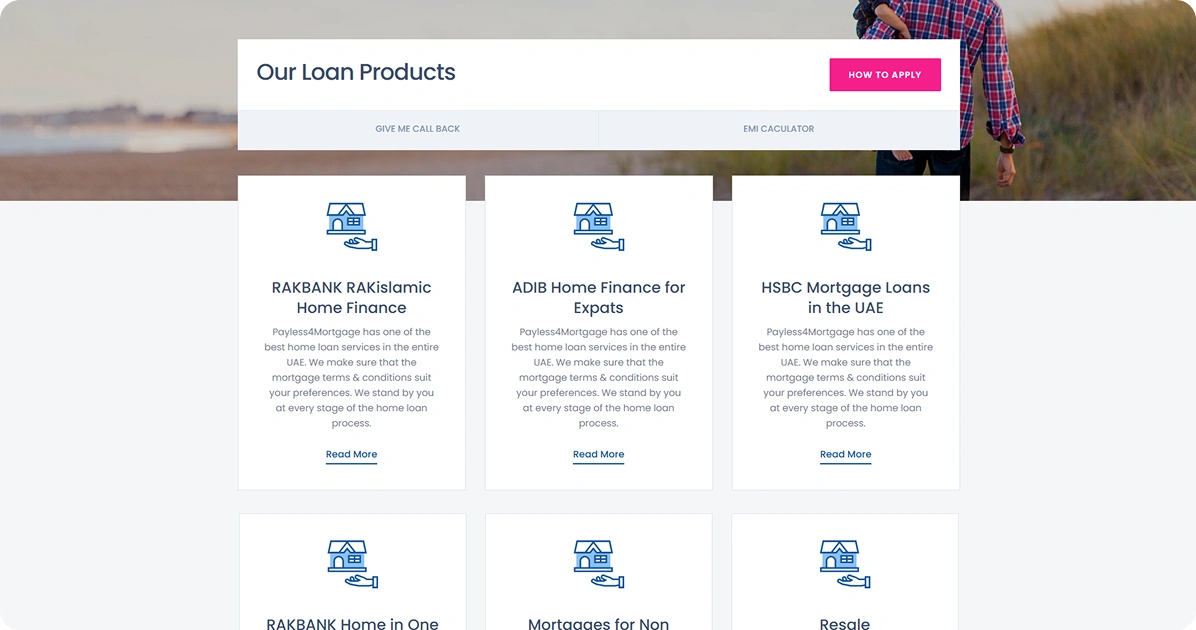Click the pink HOW TO APPLY button
This screenshot has height=630, width=1196.
885,75
